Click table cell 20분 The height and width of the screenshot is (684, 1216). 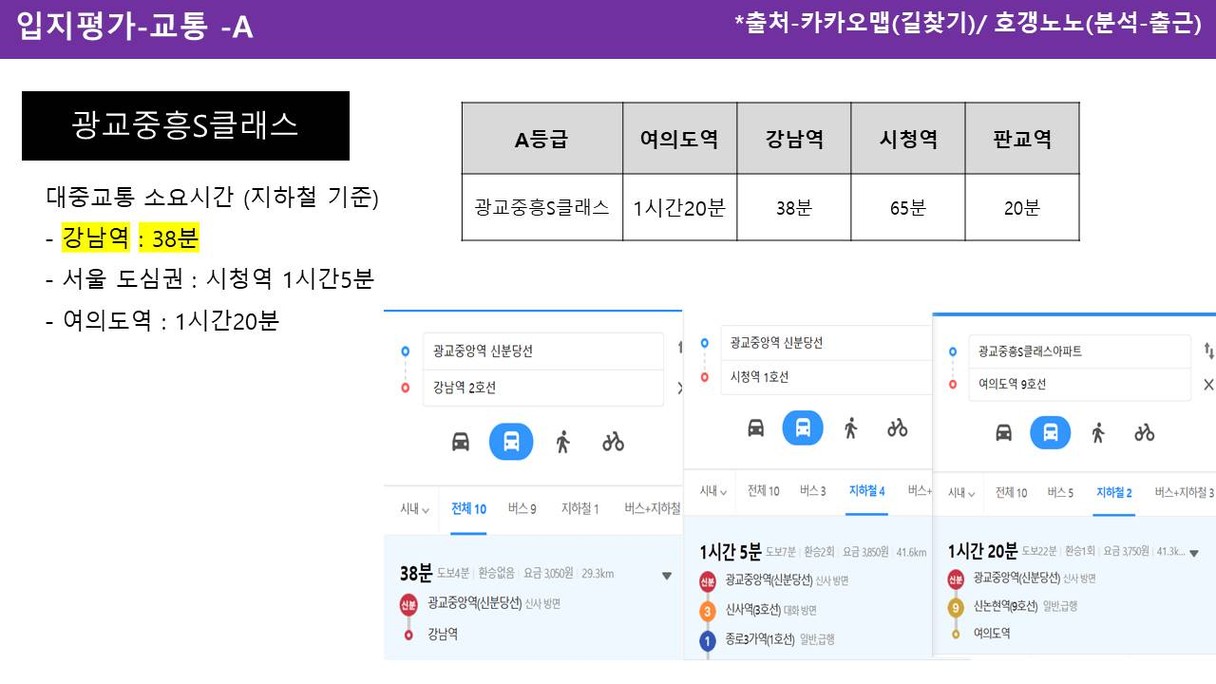(1022, 208)
